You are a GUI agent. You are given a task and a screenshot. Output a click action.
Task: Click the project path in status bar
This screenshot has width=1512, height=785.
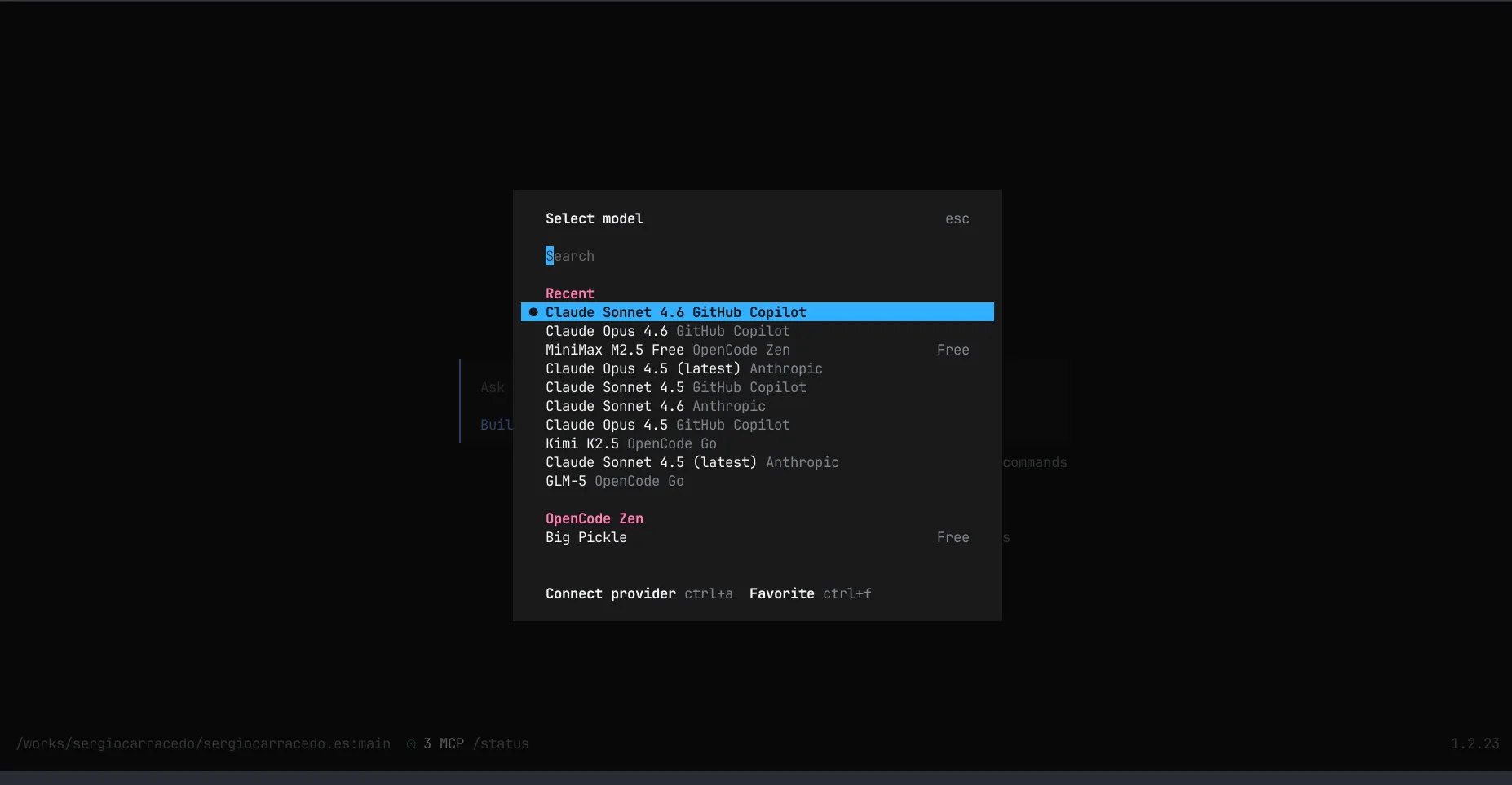203,743
